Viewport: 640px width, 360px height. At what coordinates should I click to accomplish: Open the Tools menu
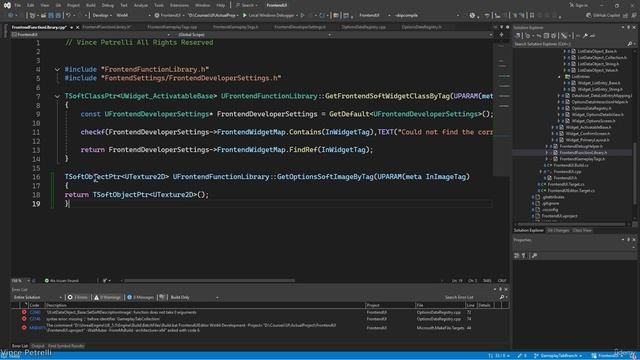pyautogui.click(x=159, y=5)
